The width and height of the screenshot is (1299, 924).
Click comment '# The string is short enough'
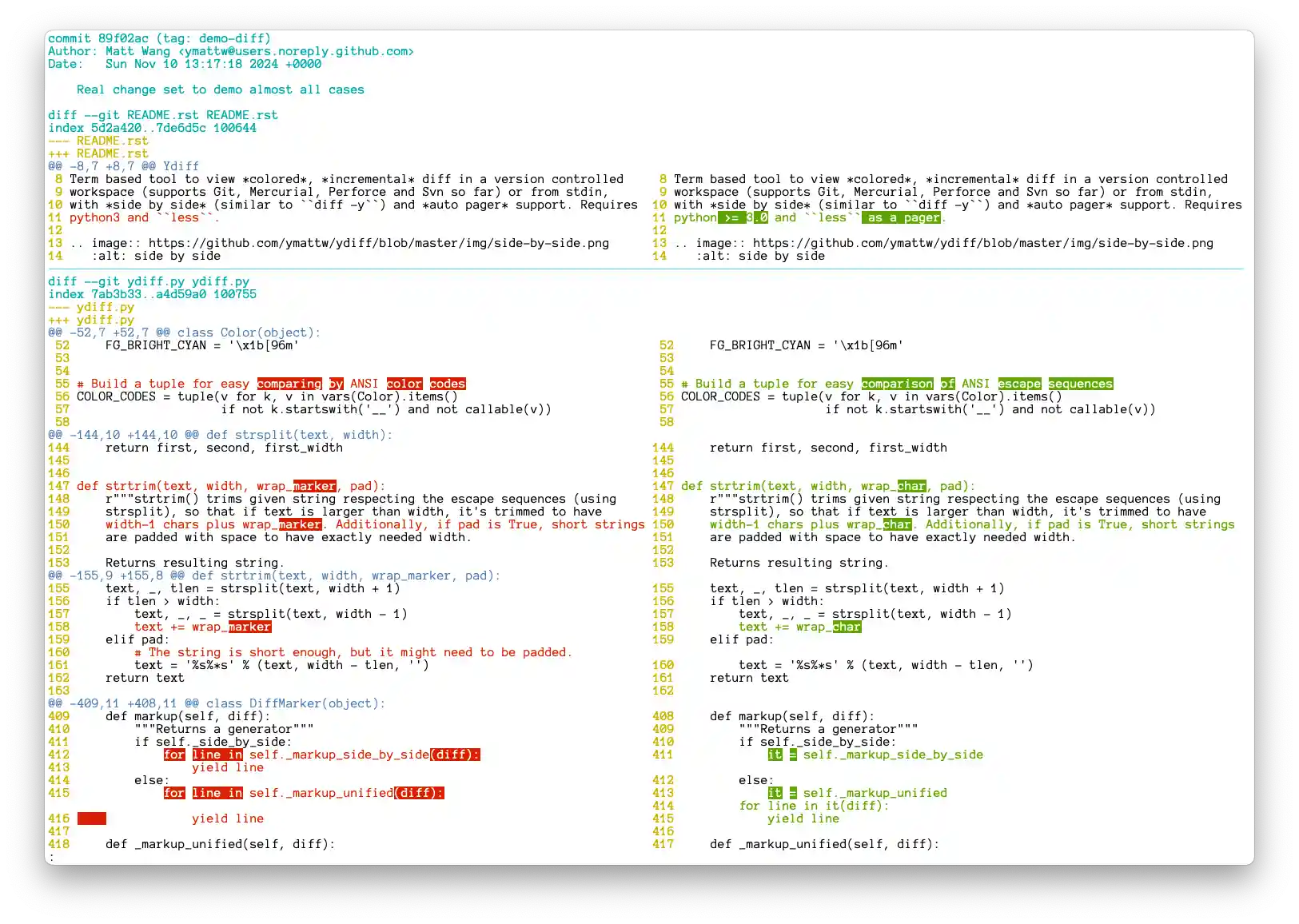tap(353, 652)
